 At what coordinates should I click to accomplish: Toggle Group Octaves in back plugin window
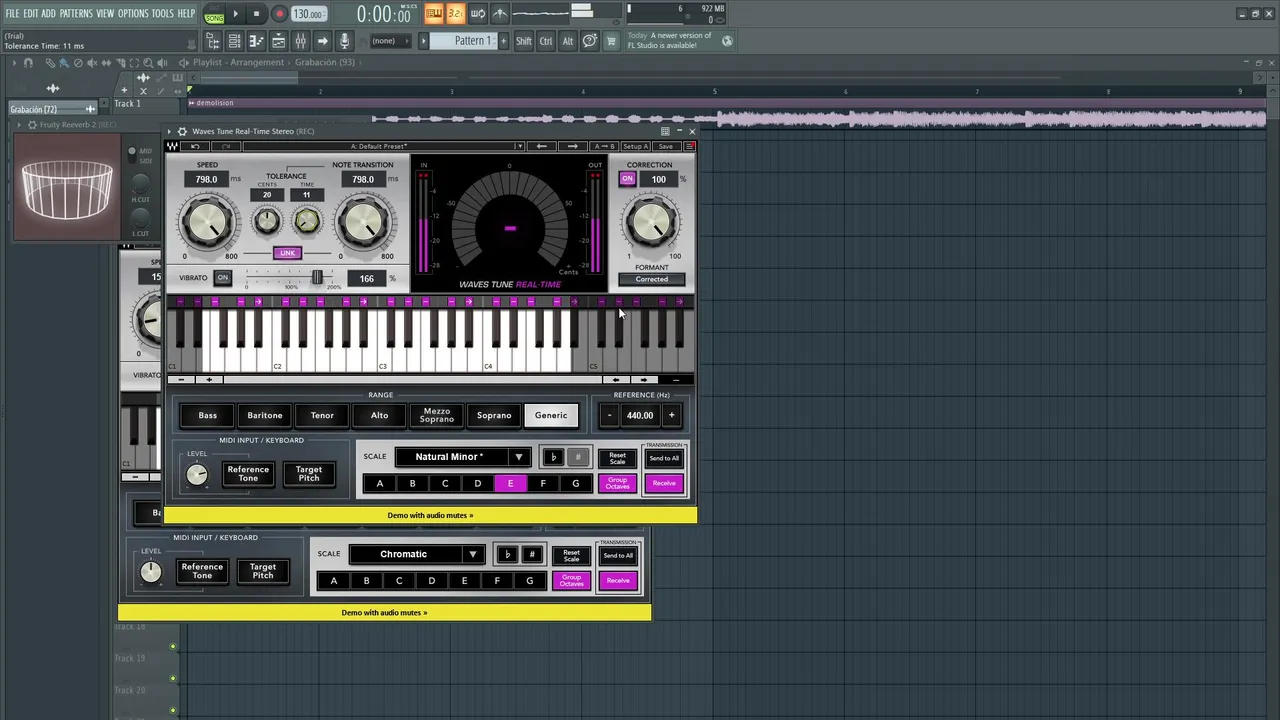click(x=571, y=580)
